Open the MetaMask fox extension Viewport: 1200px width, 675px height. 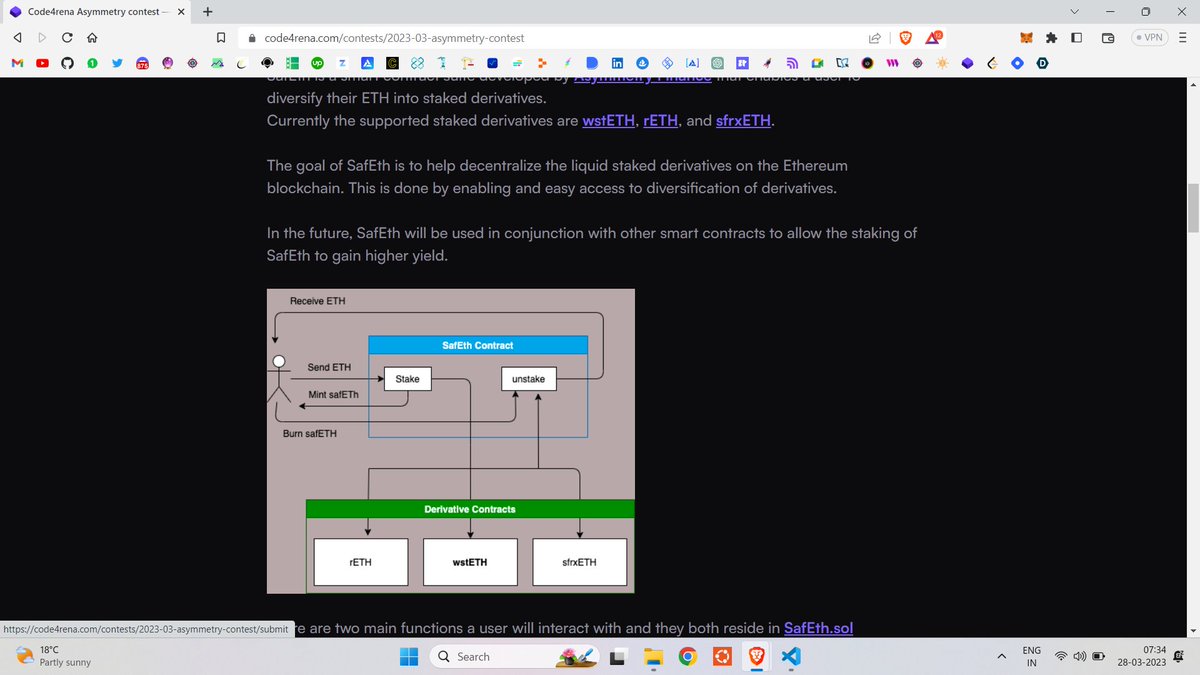(1026, 38)
